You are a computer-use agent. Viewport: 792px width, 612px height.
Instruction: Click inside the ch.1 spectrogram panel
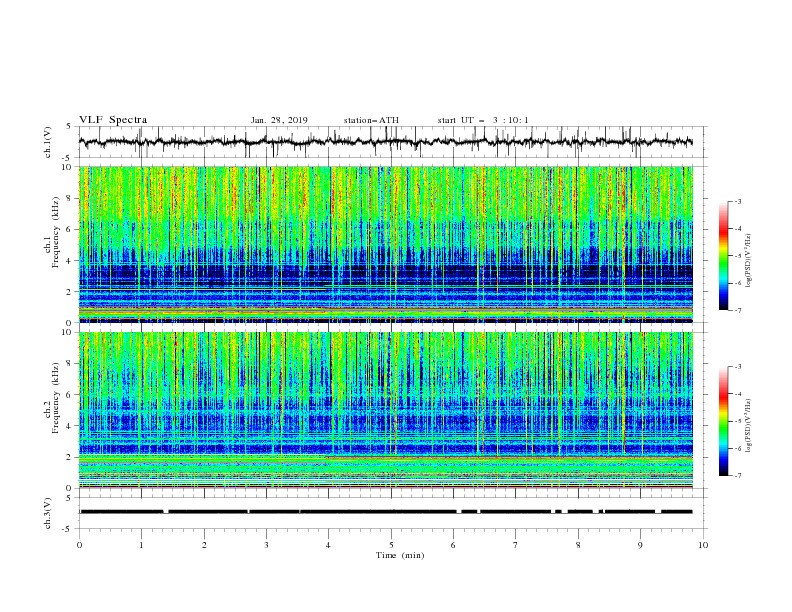point(386,244)
